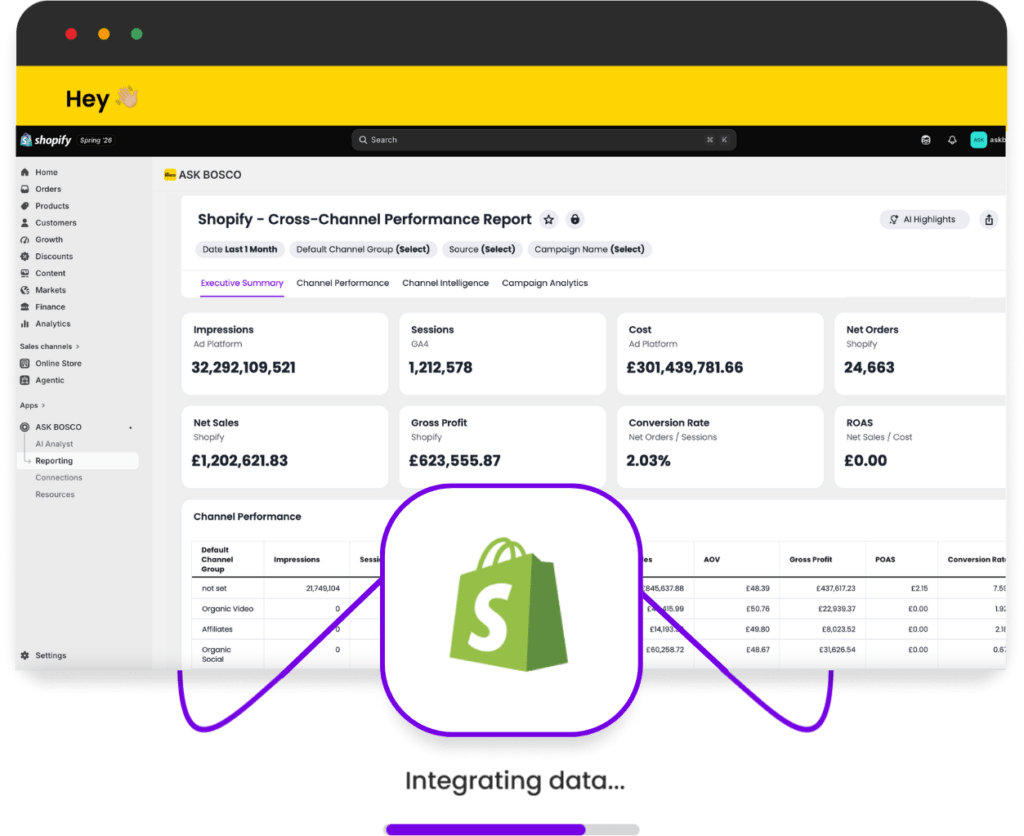Open Resources under ASK BOSCO

pos(55,494)
